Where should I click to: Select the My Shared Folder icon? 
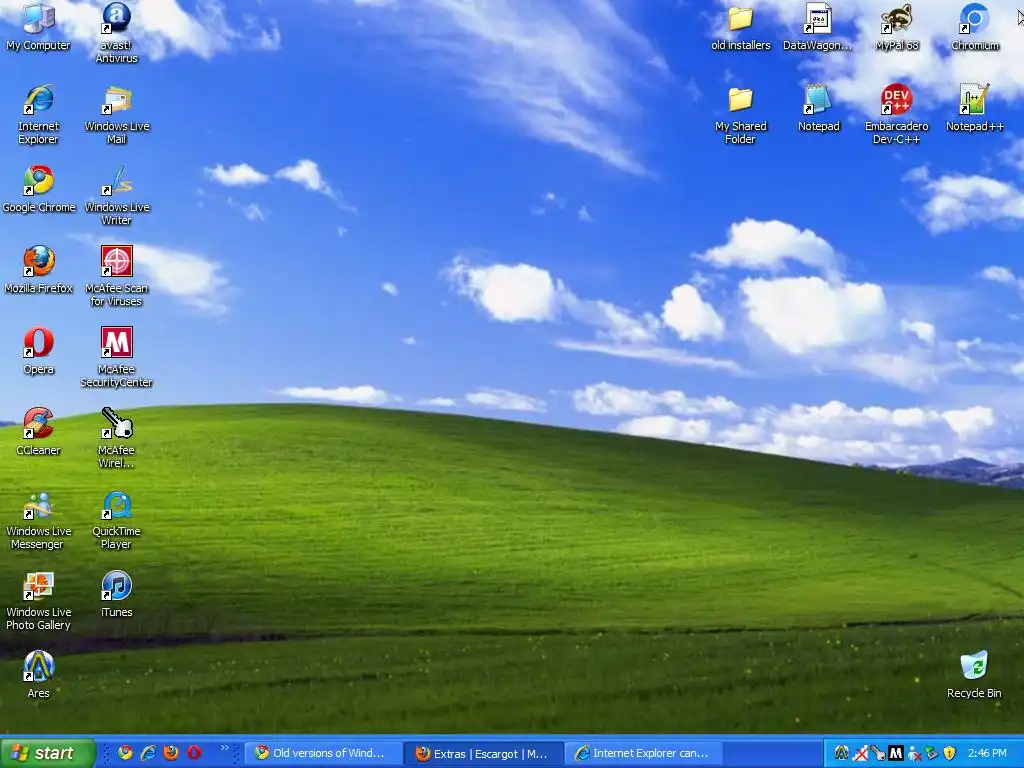(x=741, y=114)
